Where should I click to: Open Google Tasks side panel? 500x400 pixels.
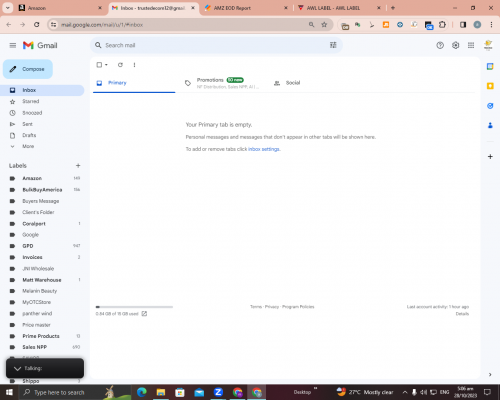pos(490,106)
